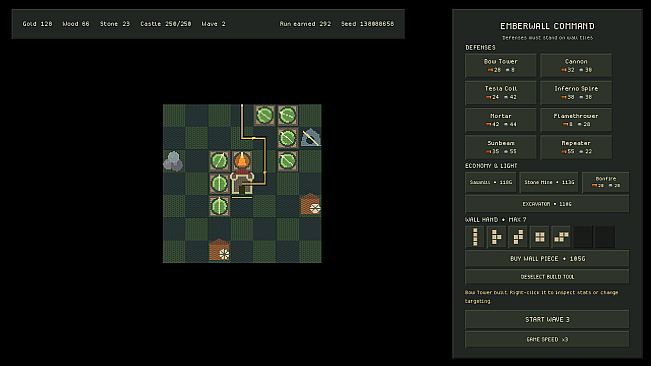Image resolution: width=651 pixels, height=366 pixels.
Task: Click the sawmill on bottom map row
Action: click(219, 250)
